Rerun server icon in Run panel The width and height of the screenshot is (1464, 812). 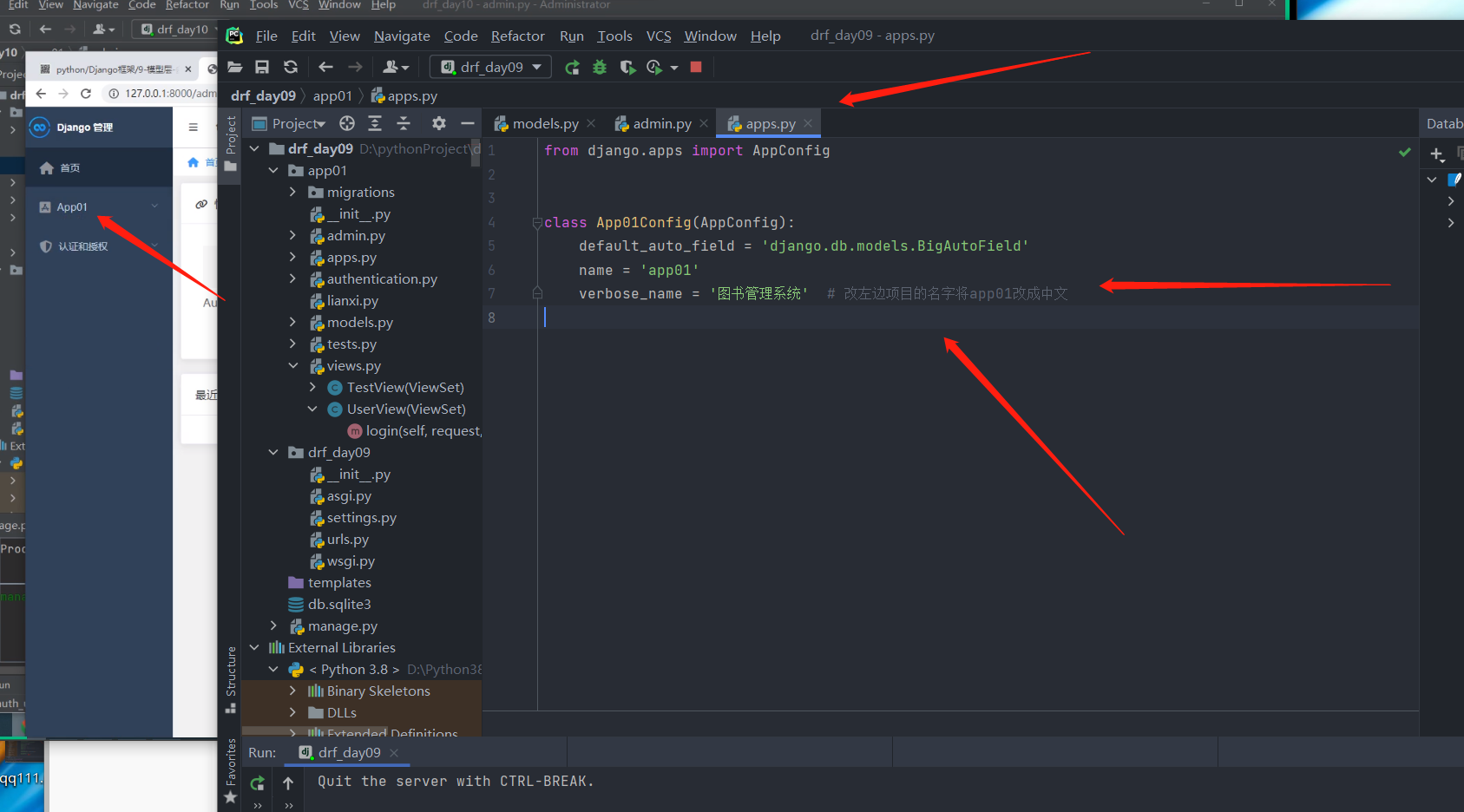(x=258, y=783)
